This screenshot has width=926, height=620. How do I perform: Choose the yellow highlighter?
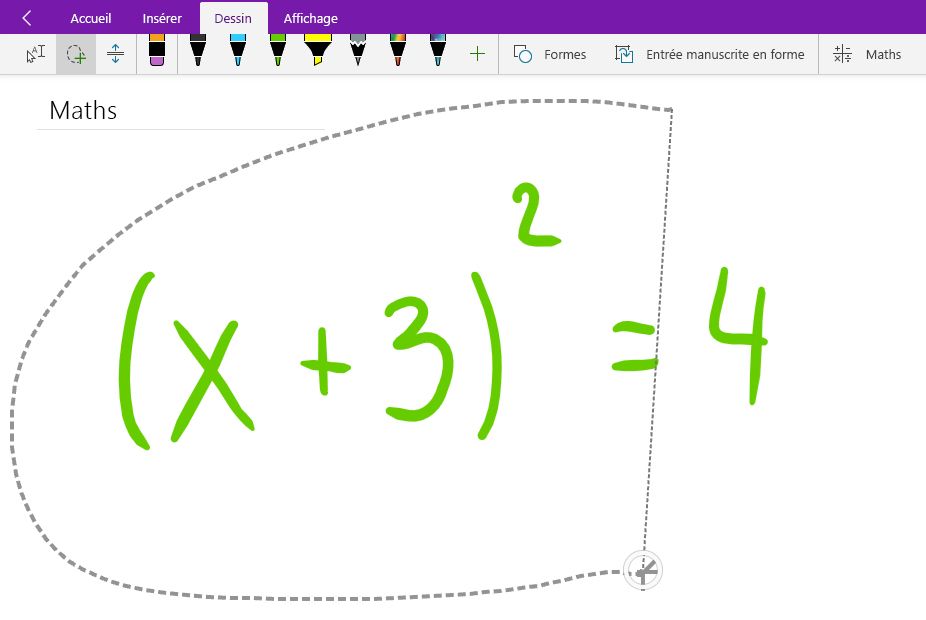318,51
